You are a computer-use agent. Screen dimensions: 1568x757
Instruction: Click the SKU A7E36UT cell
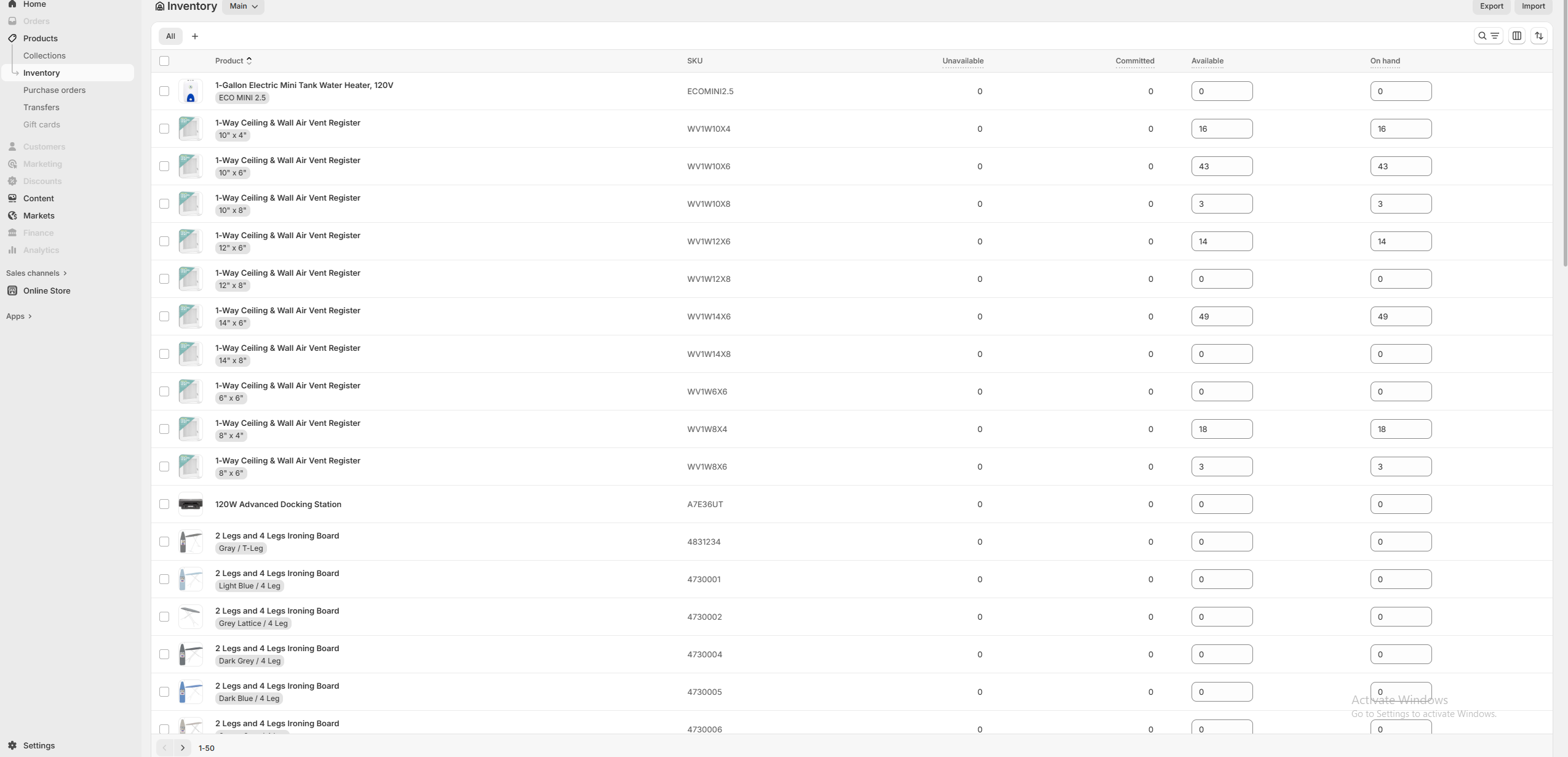705,504
